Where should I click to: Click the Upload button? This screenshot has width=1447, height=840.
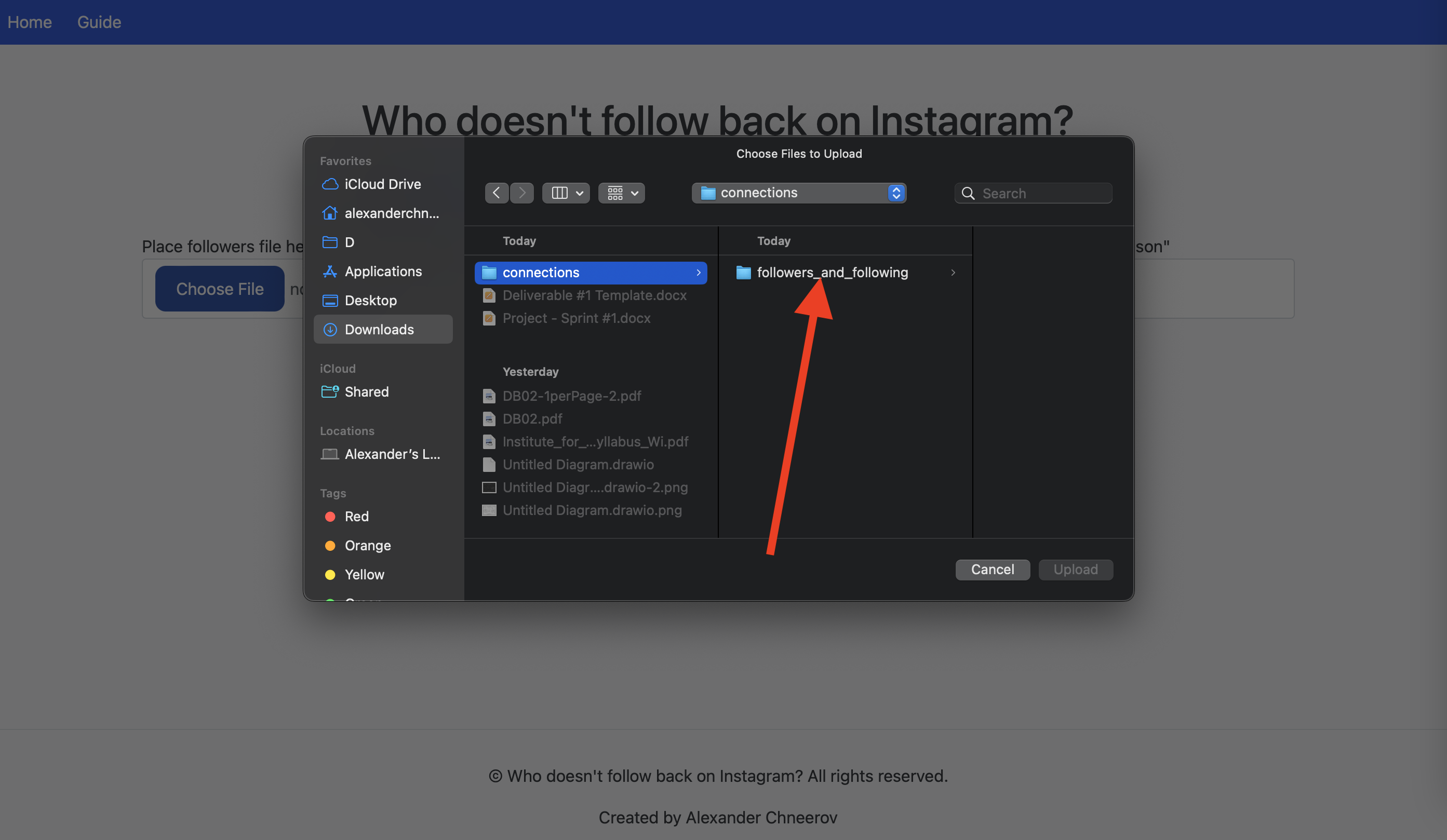click(1075, 569)
